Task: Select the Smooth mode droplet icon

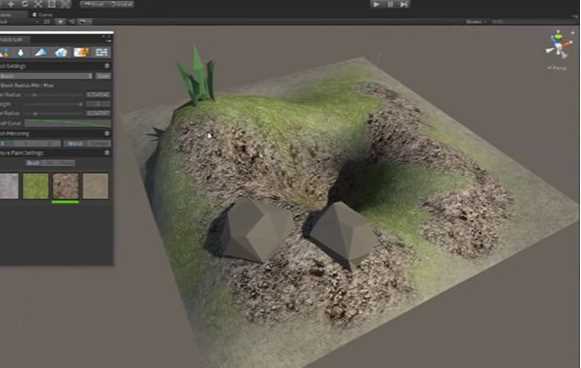Action: 21,52
